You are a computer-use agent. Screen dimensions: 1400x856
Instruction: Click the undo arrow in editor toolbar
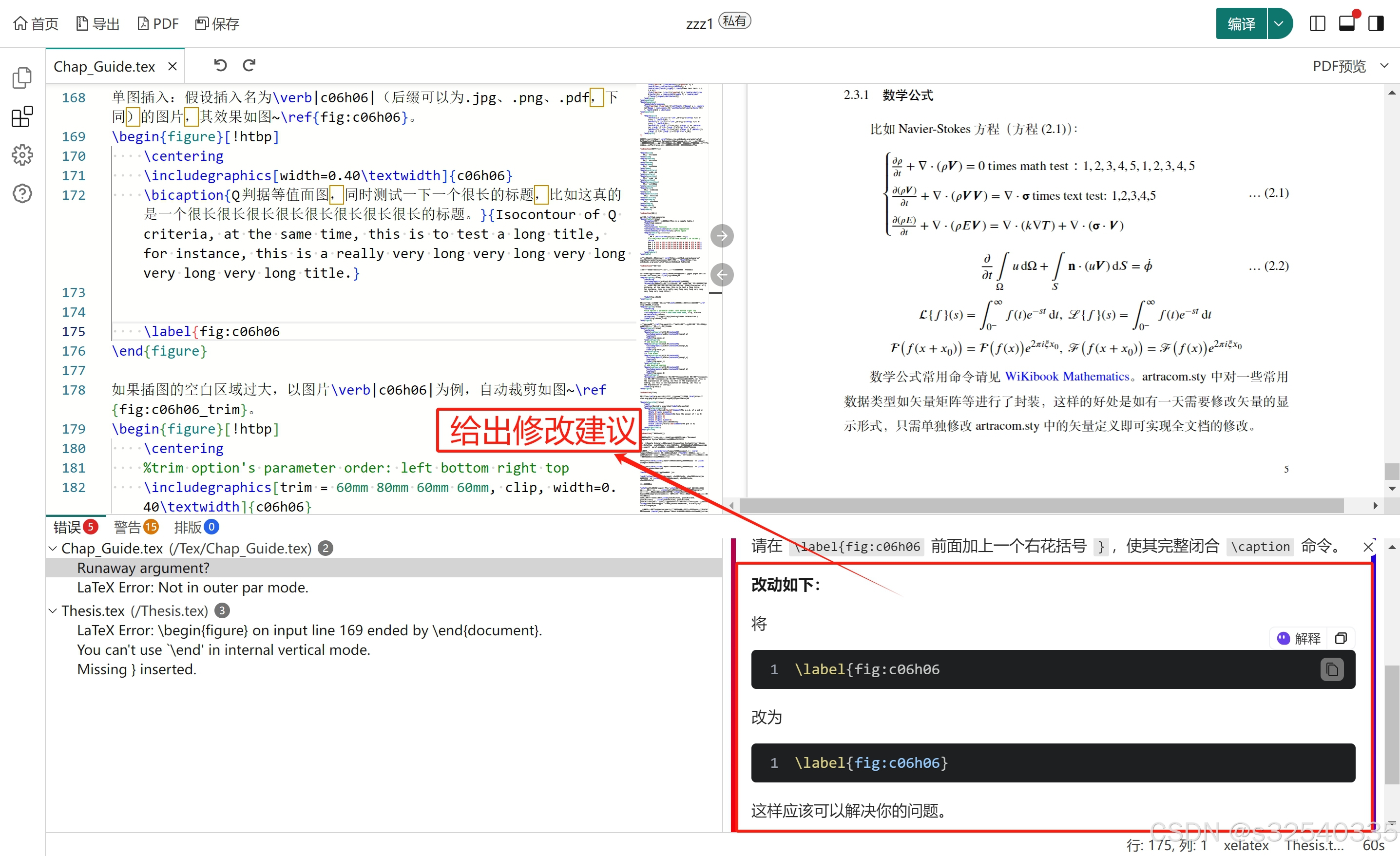click(x=220, y=65)
